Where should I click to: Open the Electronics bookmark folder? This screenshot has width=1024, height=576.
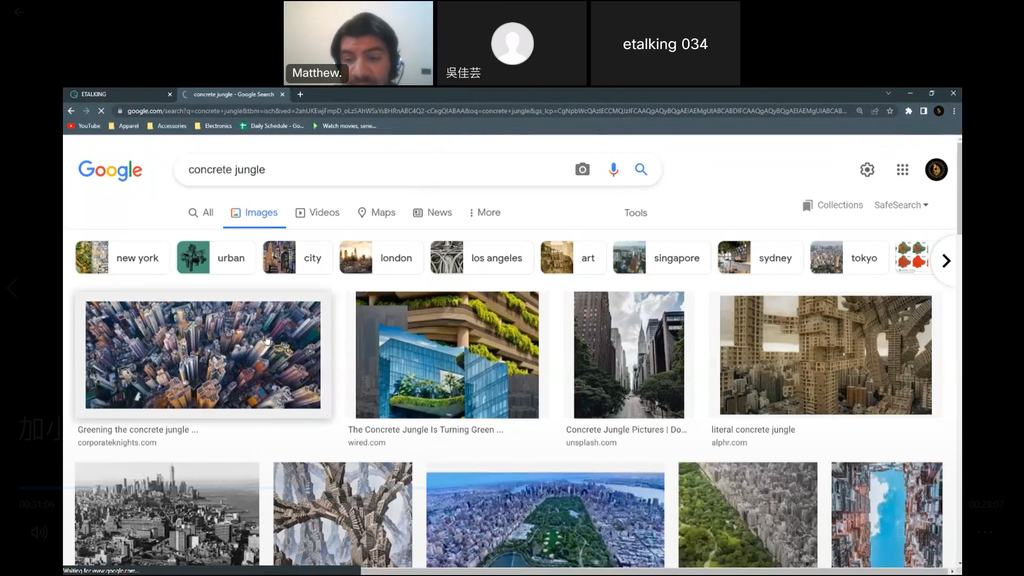[214, 126]
